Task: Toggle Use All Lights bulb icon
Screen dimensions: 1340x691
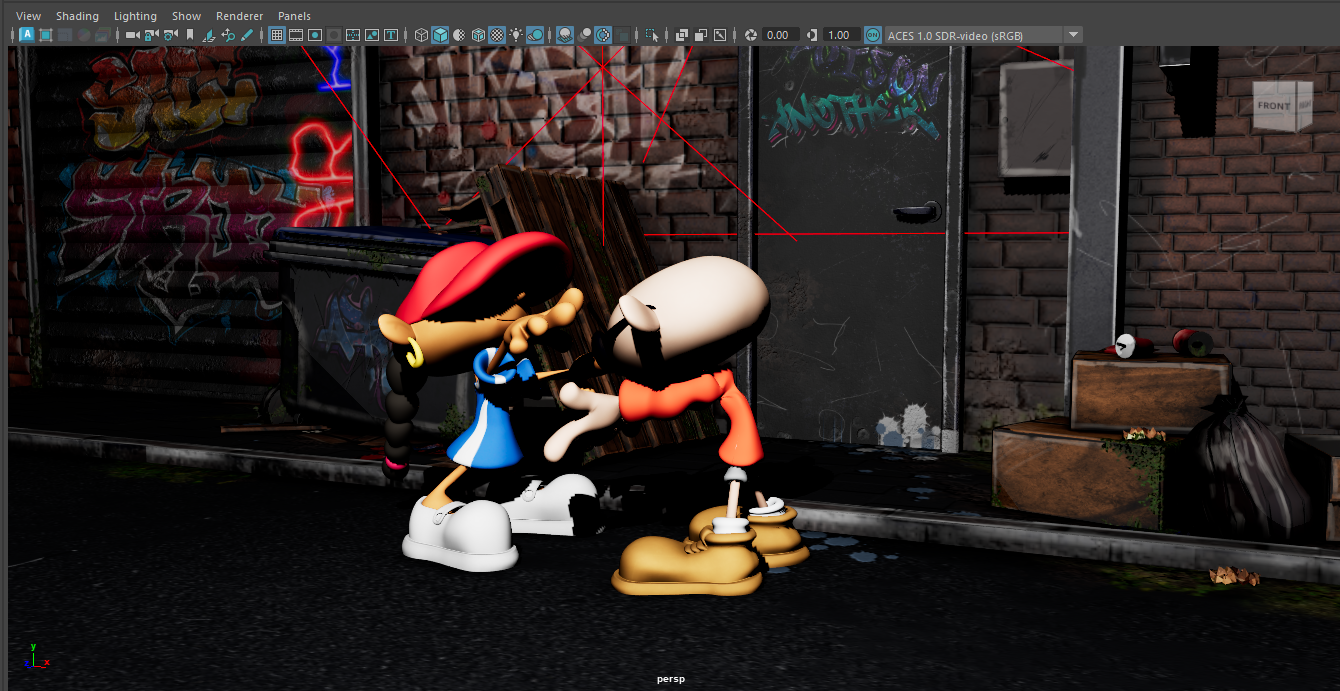Action: point(516,35)
